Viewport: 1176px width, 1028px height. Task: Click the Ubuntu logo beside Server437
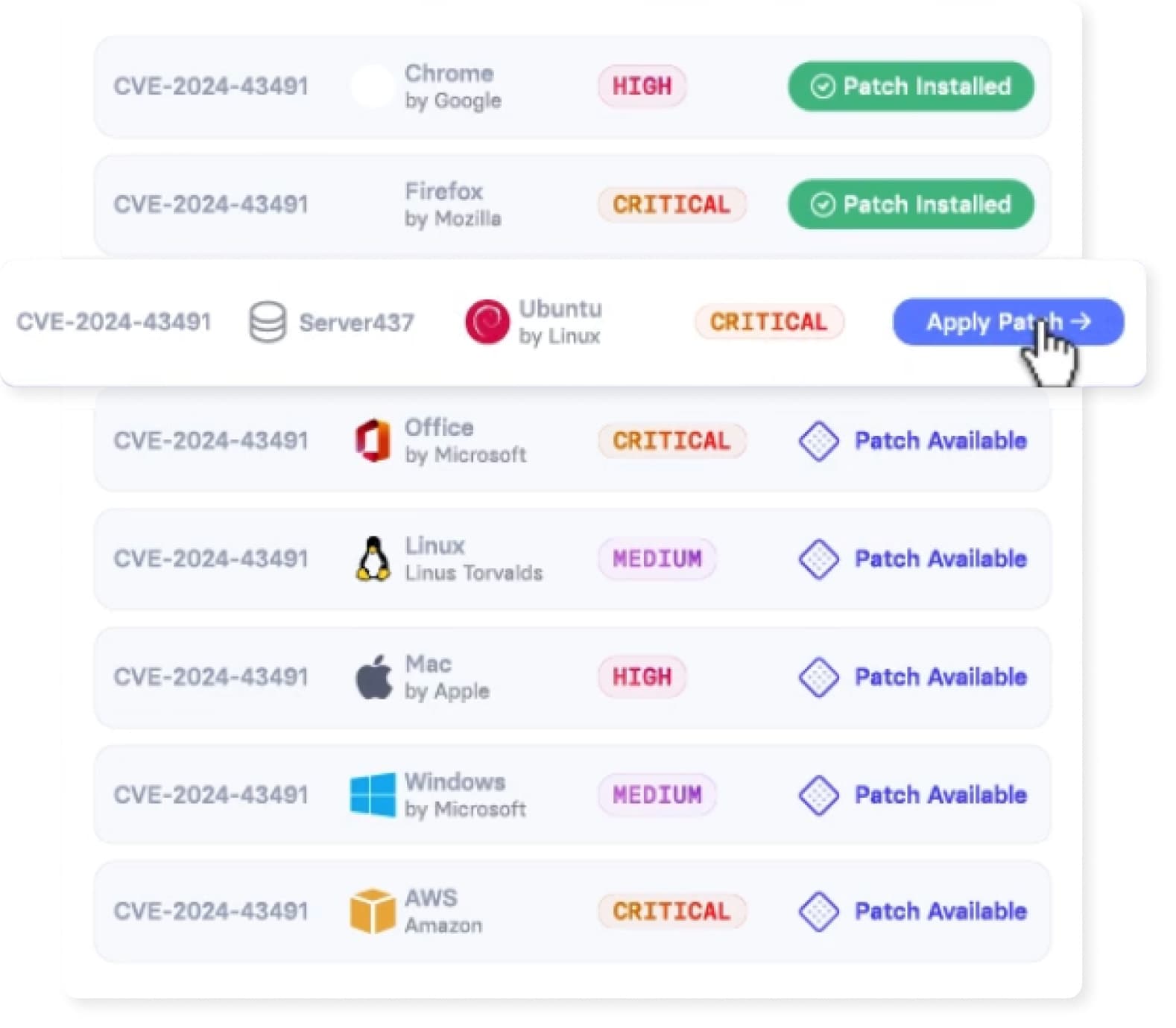pos(488,322)
